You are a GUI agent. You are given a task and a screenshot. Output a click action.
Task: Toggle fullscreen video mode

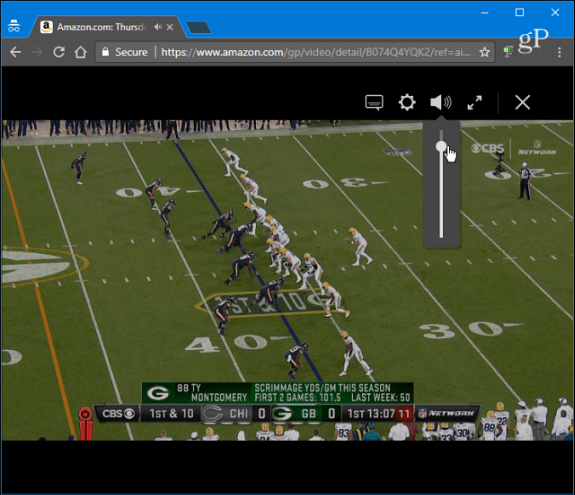(475, 103)
